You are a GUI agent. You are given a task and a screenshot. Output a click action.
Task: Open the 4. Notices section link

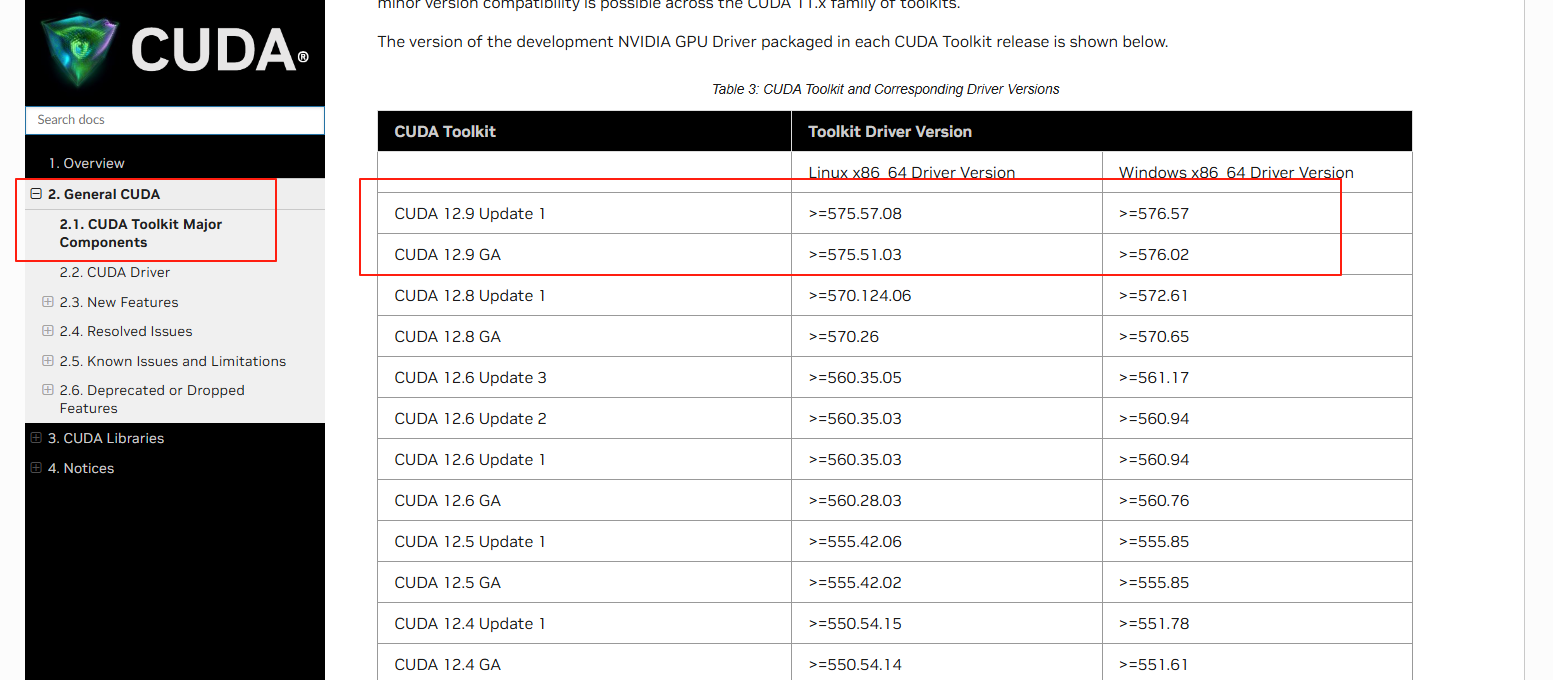81,468
